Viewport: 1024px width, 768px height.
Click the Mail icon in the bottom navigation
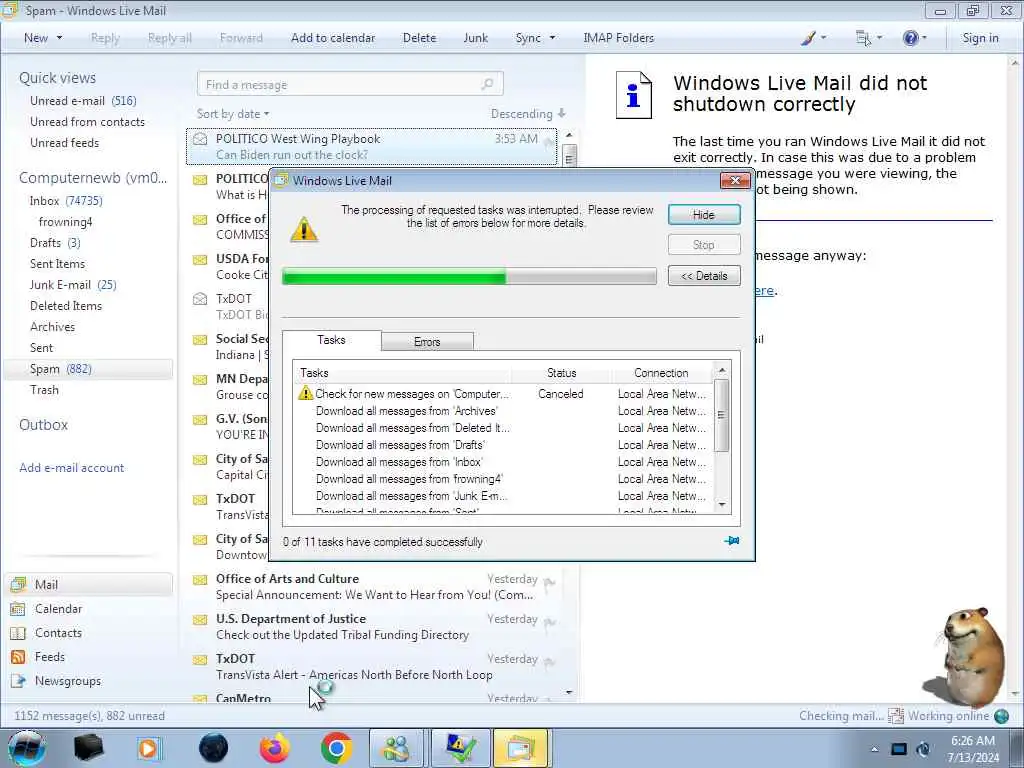18,584
